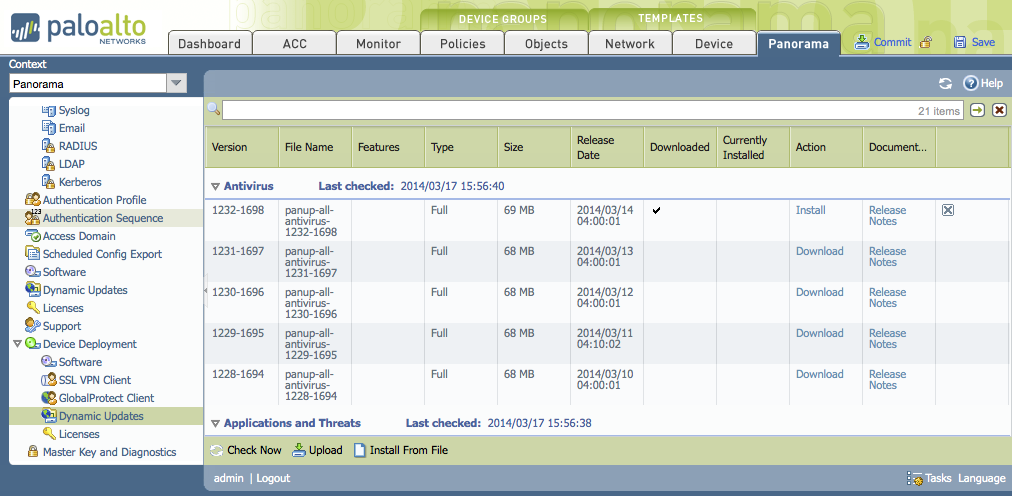Click the Tasks manager icon
This screenshot has height=496, width=1012.
point(915,479)
